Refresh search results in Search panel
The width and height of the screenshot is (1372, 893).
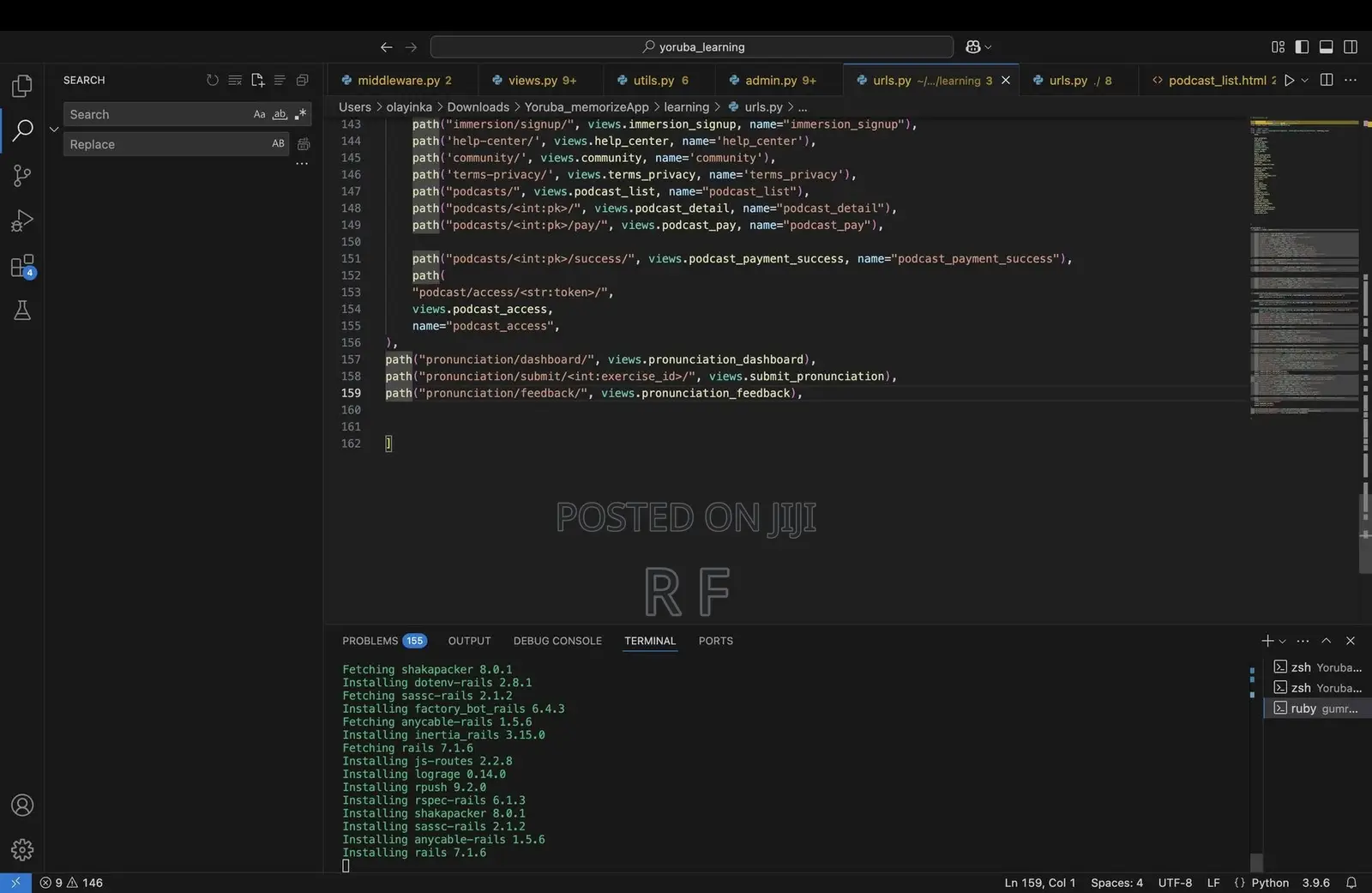[x=213, y=80]
